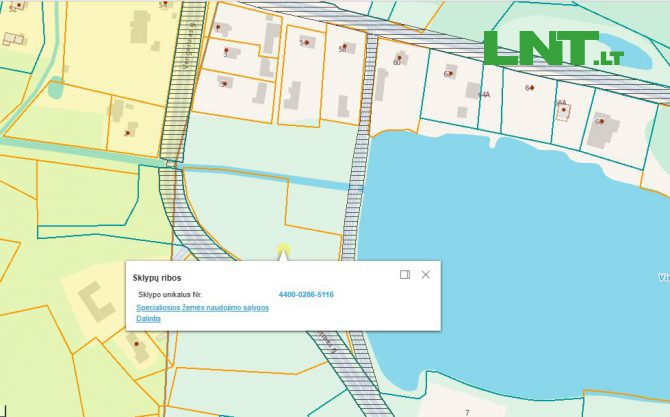Image resolution: width=670 pixels, height=417 pixels.
Task: Click the LNT.LT logo
Action: pos(552,50)
